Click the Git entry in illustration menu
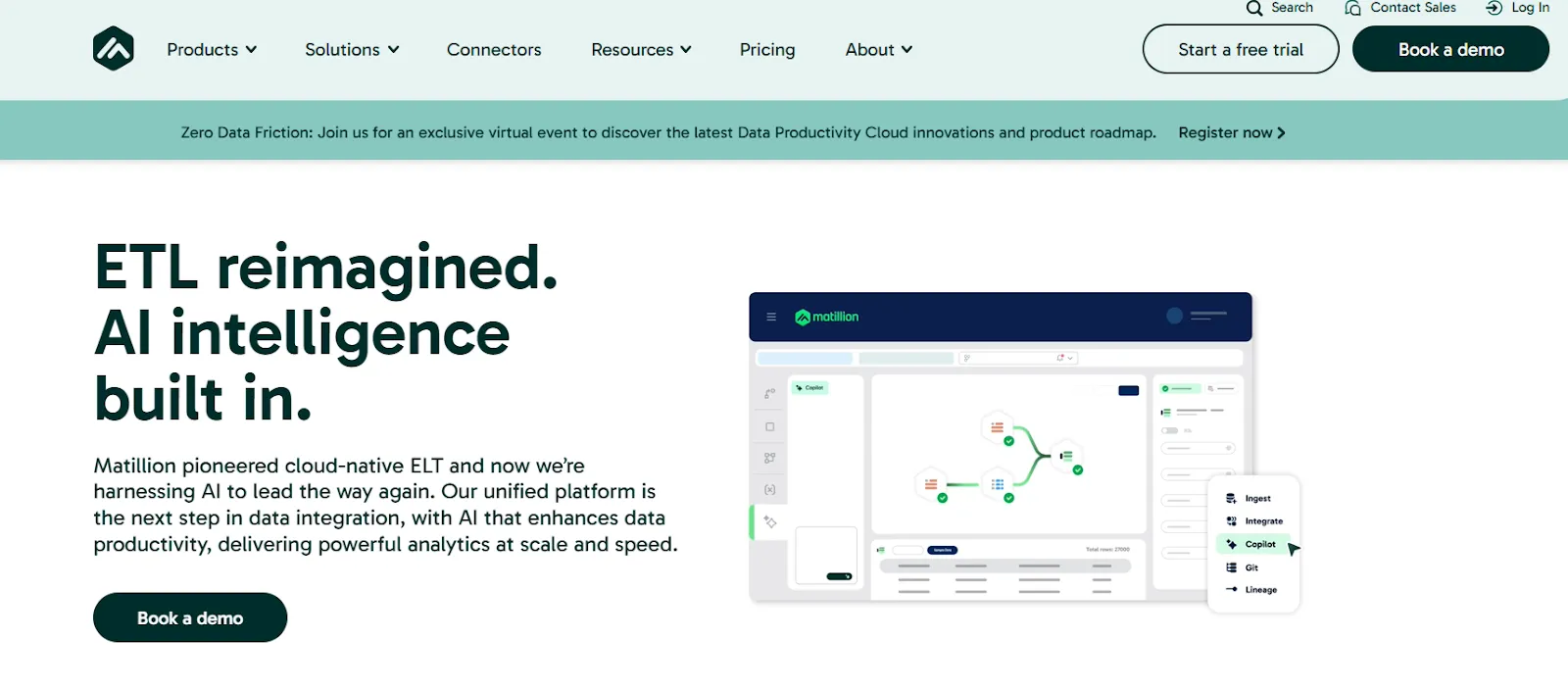 [x=1243, y=567]
